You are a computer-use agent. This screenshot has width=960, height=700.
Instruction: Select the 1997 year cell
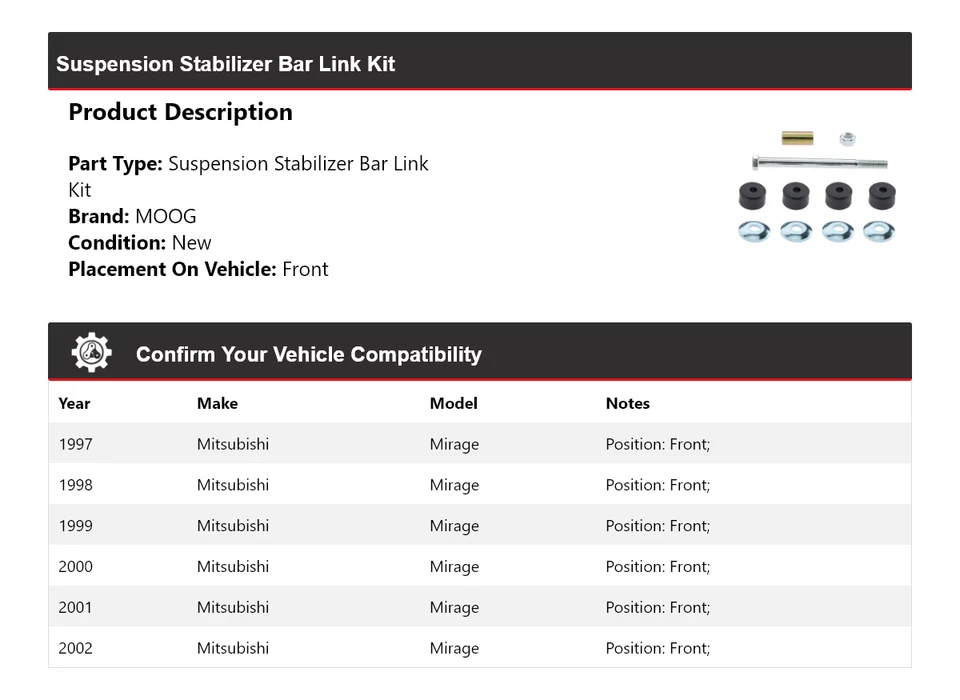tap(75, 444)
